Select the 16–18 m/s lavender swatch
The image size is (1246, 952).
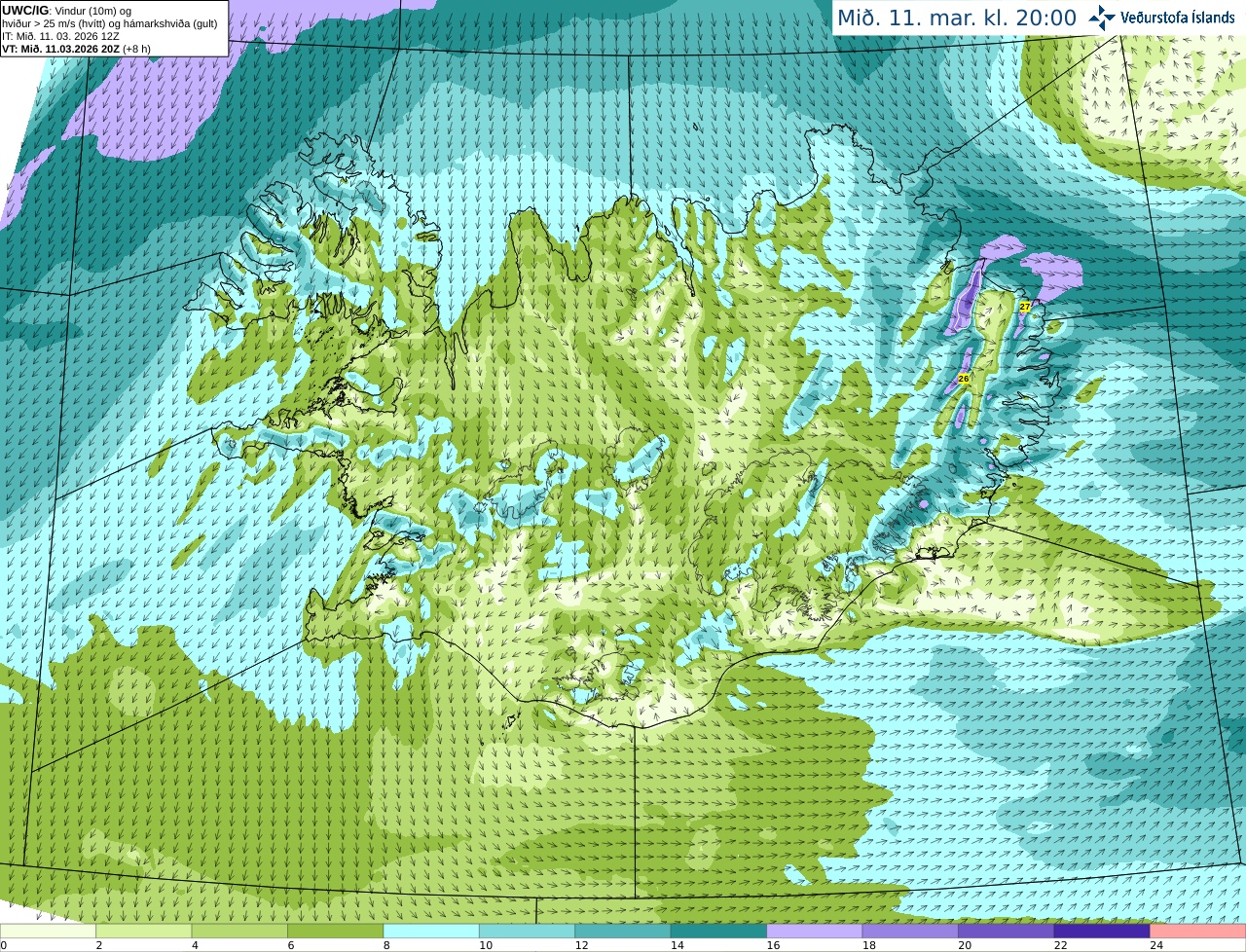click(x=815, y=932)
